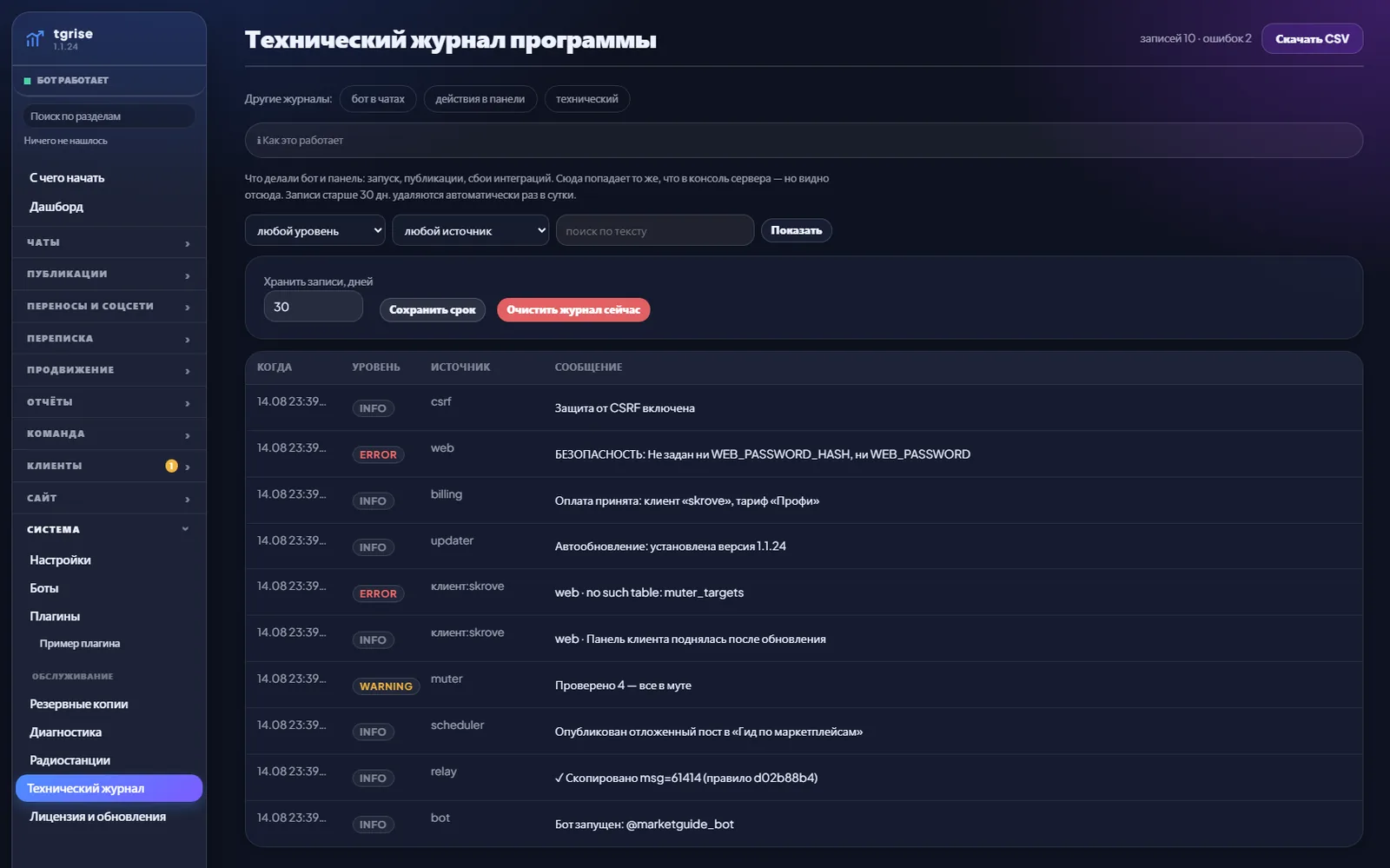Go to Боты page
This screenshot has width=1390, height=868.
[x=44, y=588]
